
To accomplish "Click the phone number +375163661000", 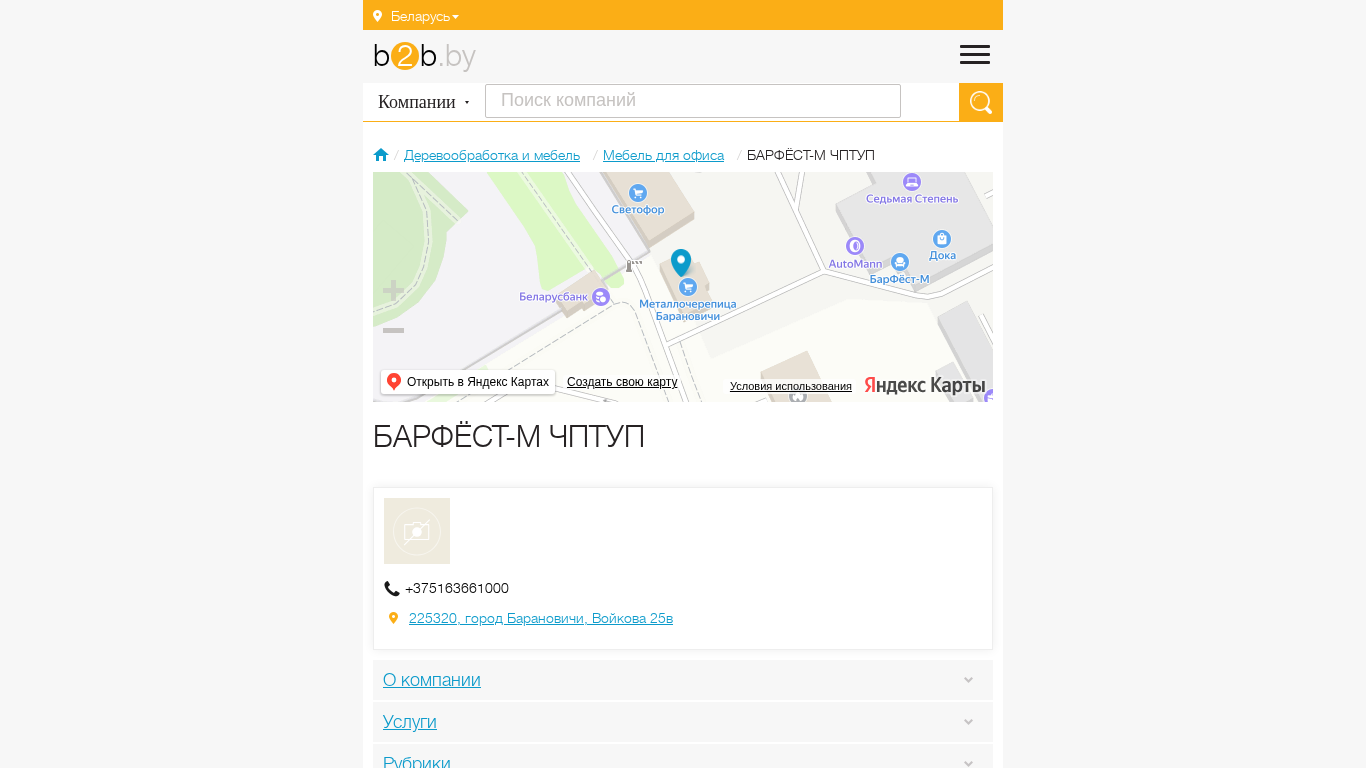I will click(457, 588).
